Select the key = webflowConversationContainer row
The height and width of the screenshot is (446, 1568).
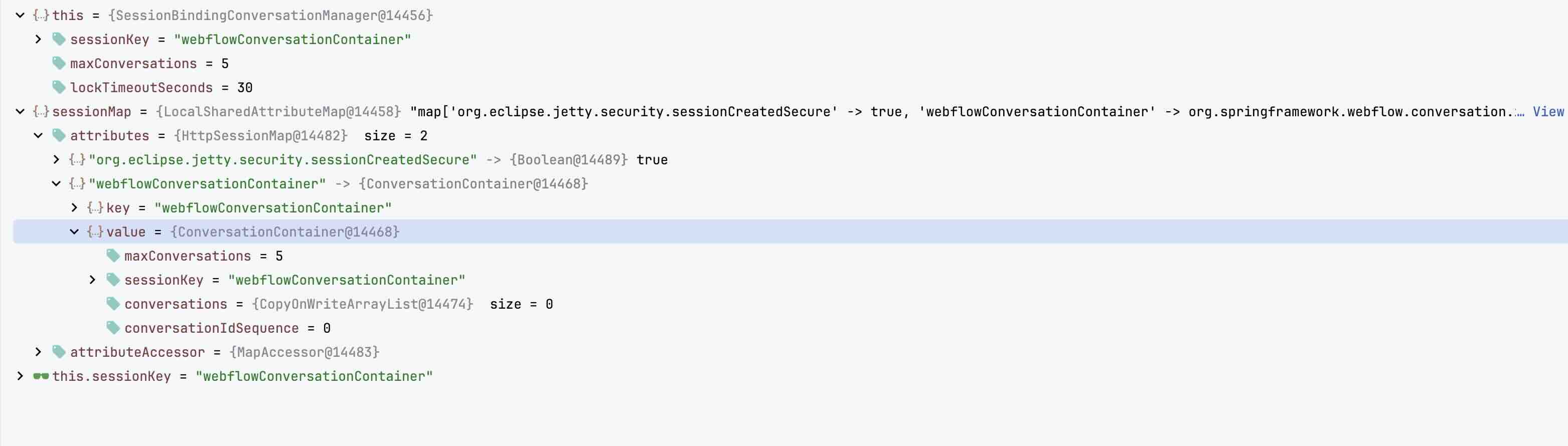pos(790,207)
